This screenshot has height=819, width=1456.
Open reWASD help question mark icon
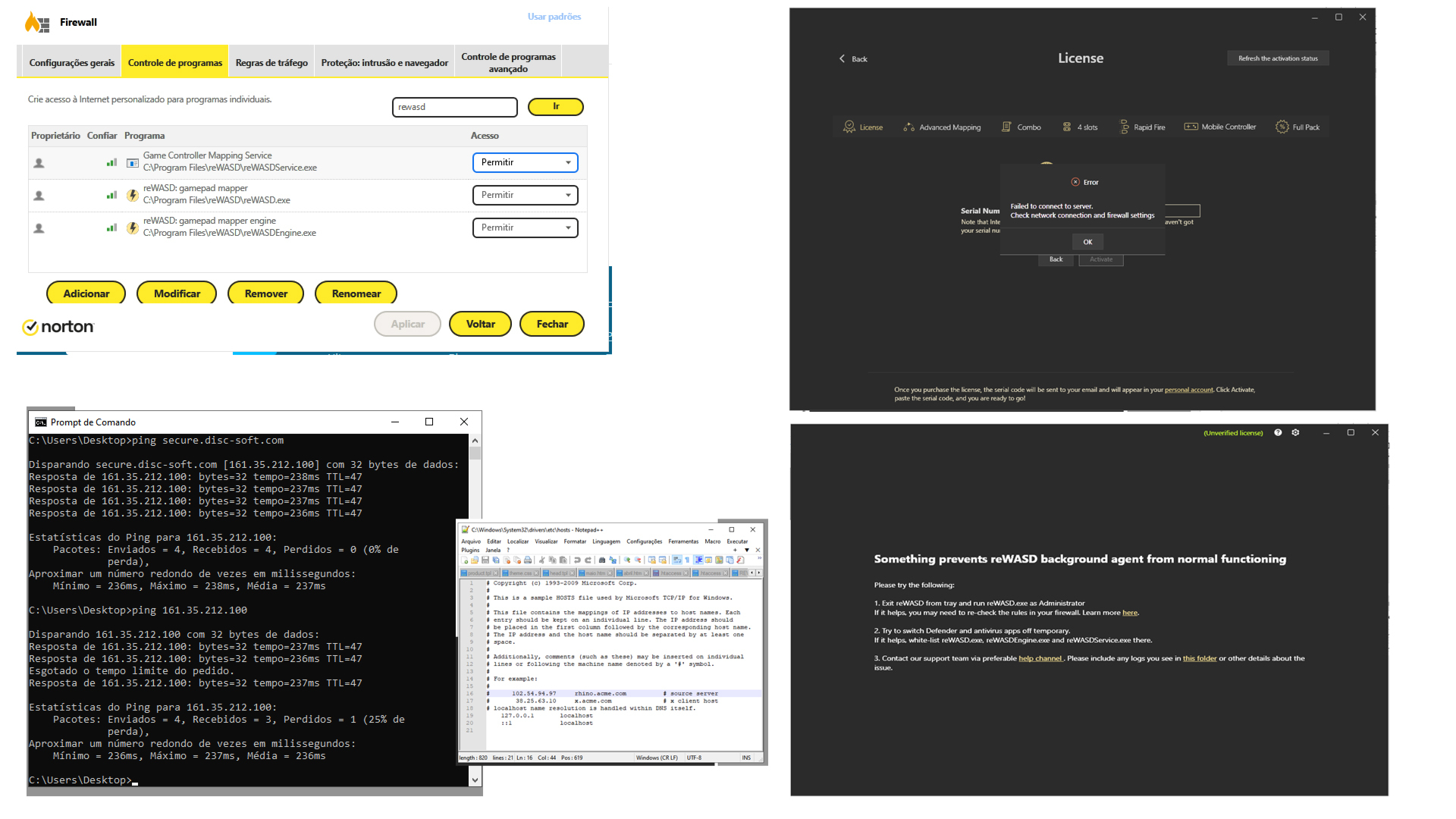tap(1278, 432)
